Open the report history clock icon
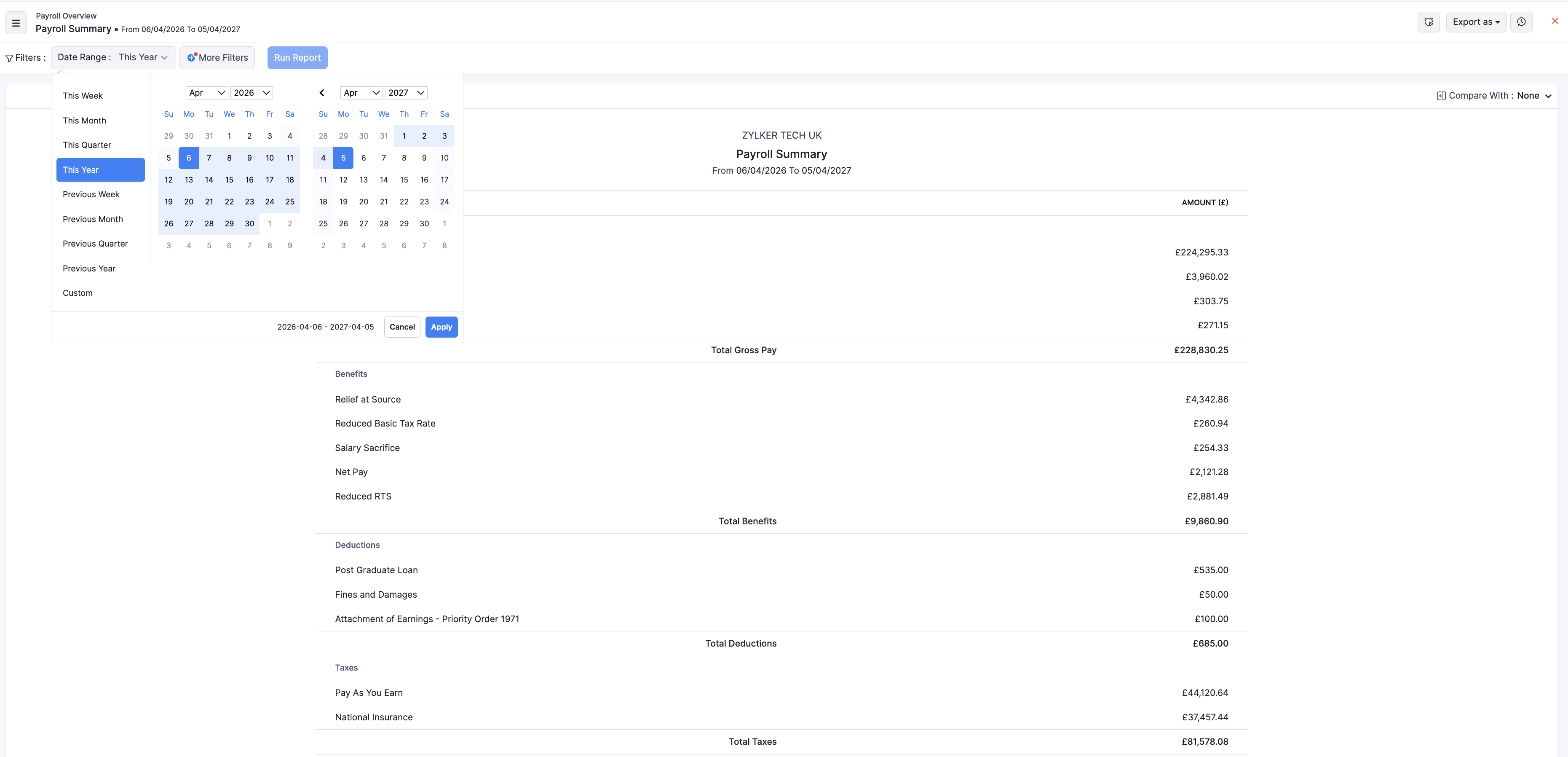1568x757 pixels. point(1521,22)
